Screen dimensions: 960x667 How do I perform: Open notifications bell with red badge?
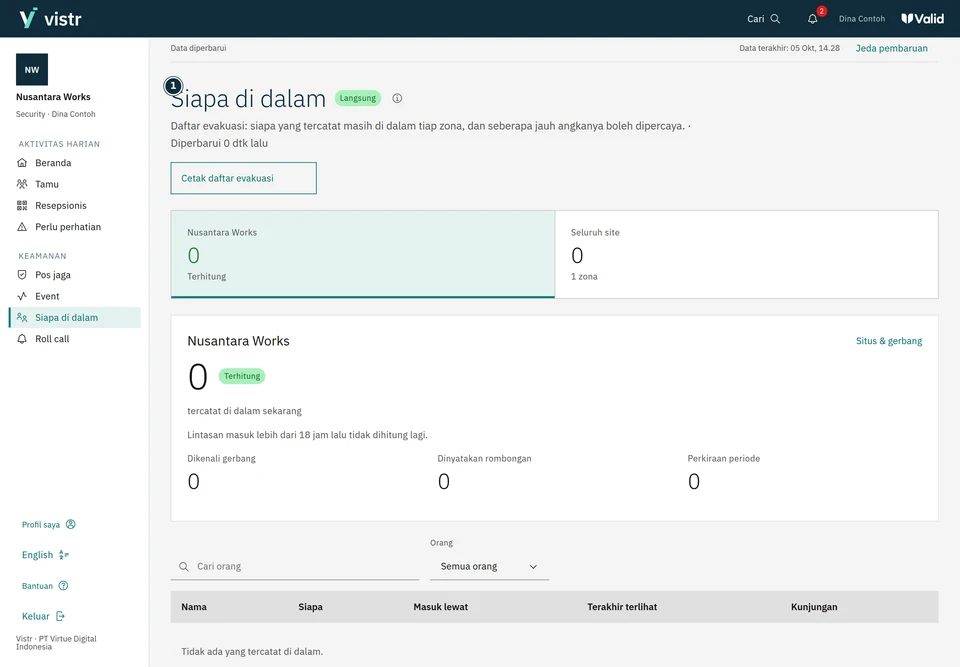click(x=812, y=19)
